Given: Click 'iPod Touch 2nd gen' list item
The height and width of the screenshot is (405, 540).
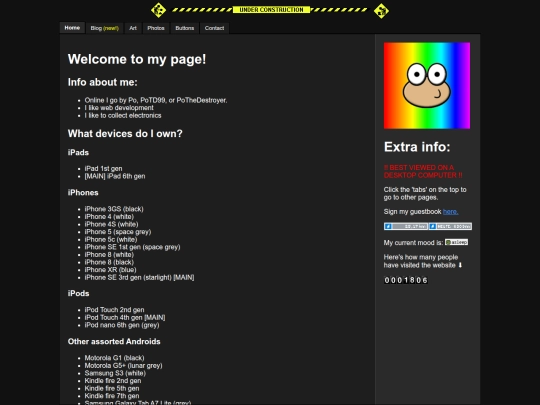Looking at the screenshot, I should [114, 310].
